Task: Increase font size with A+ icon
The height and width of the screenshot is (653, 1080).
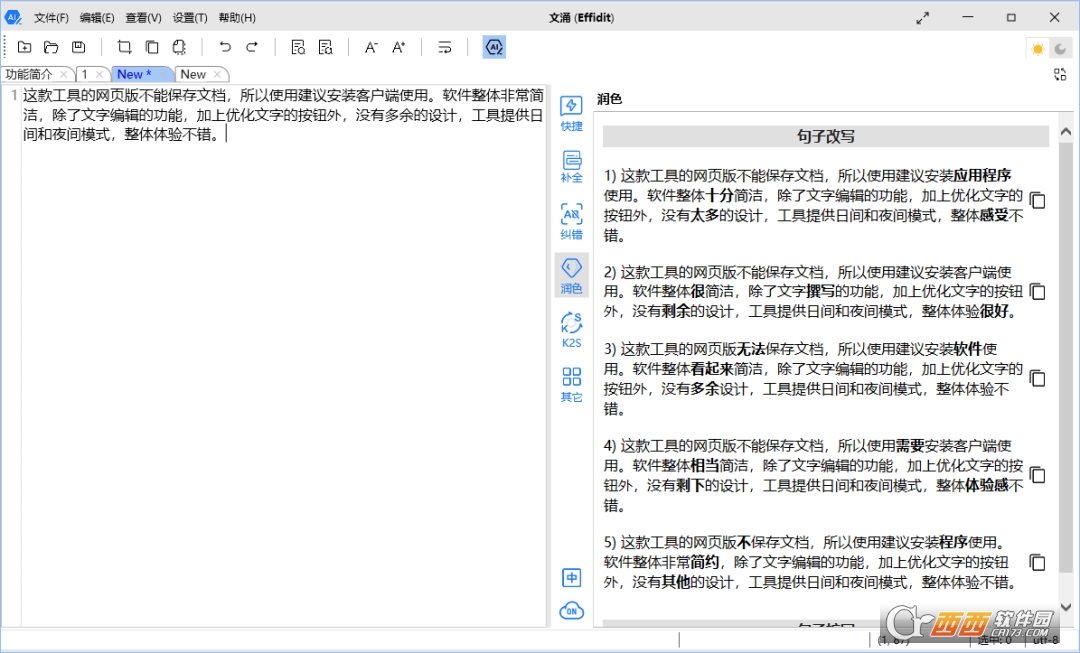Action: coord(398,47)
